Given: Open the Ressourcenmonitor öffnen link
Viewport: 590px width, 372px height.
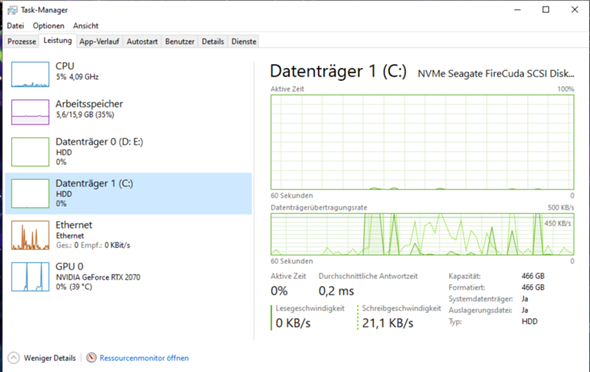Looking at the screenshot, I should (x=144, y=358).
